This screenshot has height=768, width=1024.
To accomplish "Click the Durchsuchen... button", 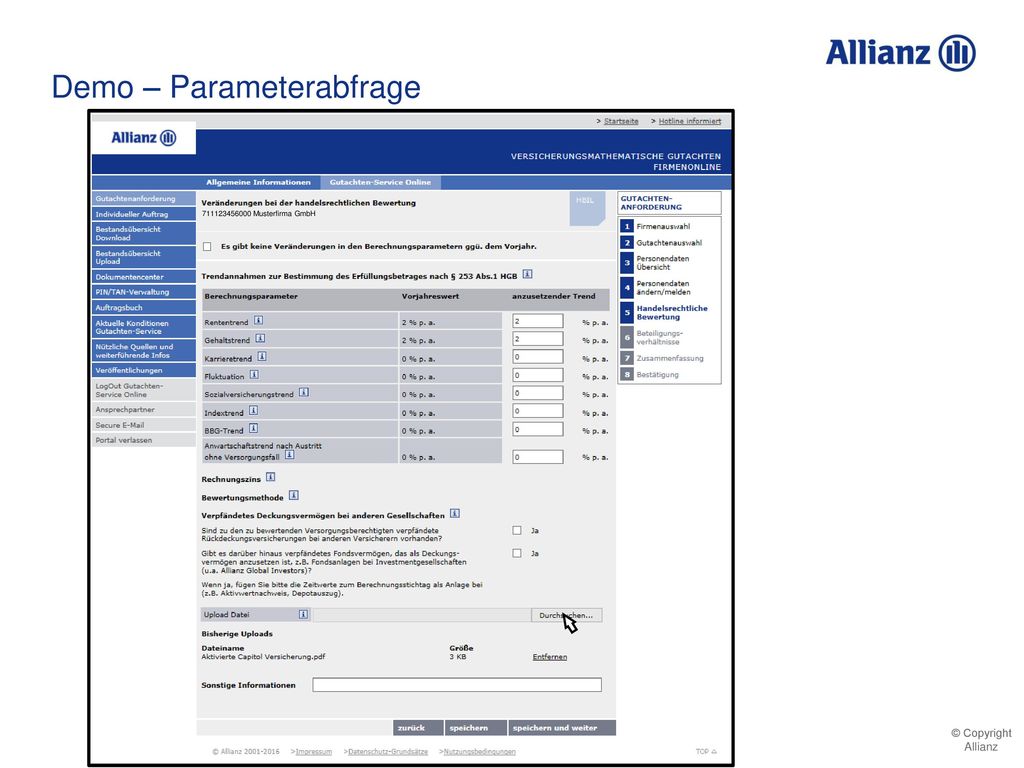I will pyautogui.click(x=566, y=615).
